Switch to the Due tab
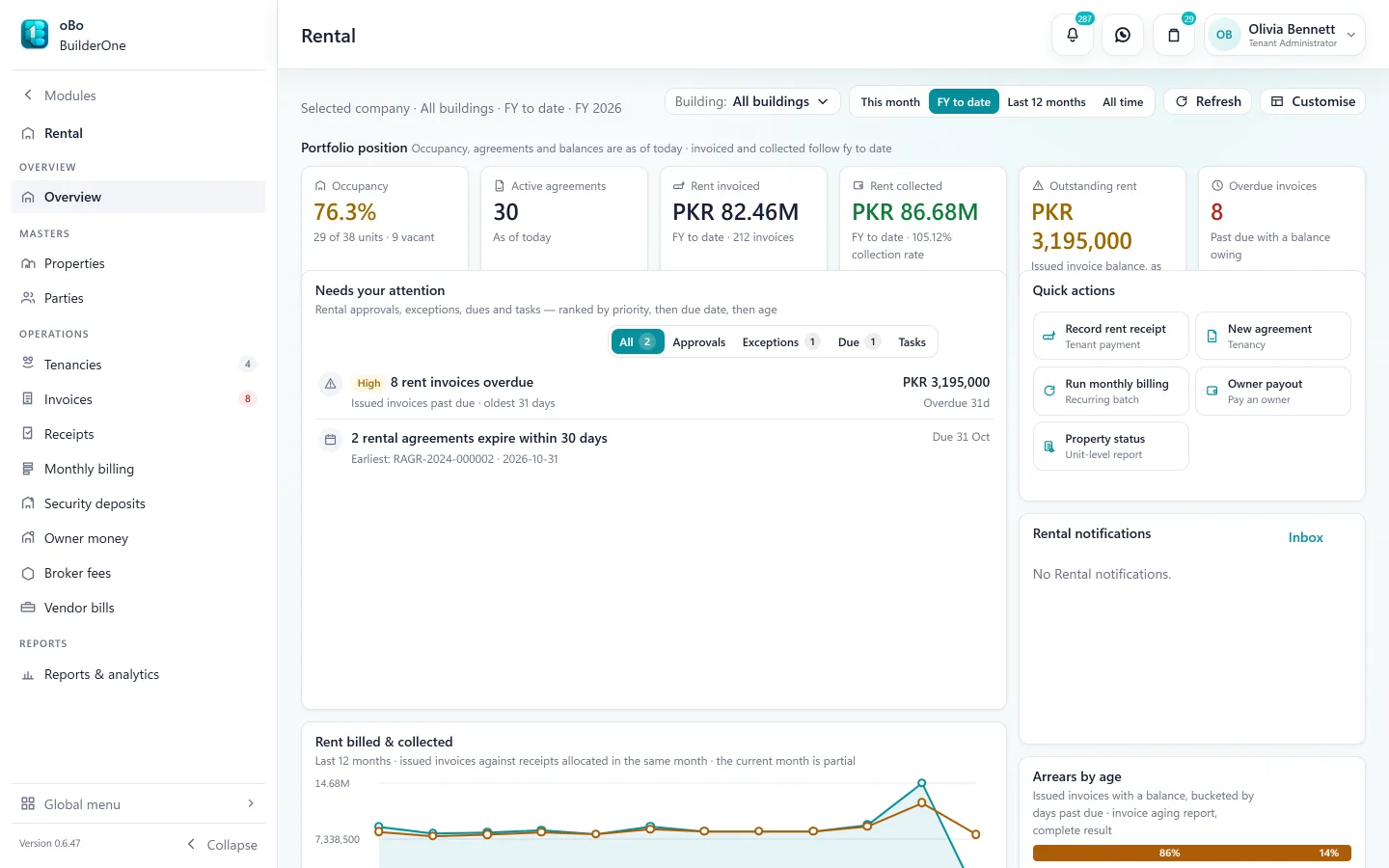Image resolution: width=1389 pixels, height=868 pixels. point(858,341)
